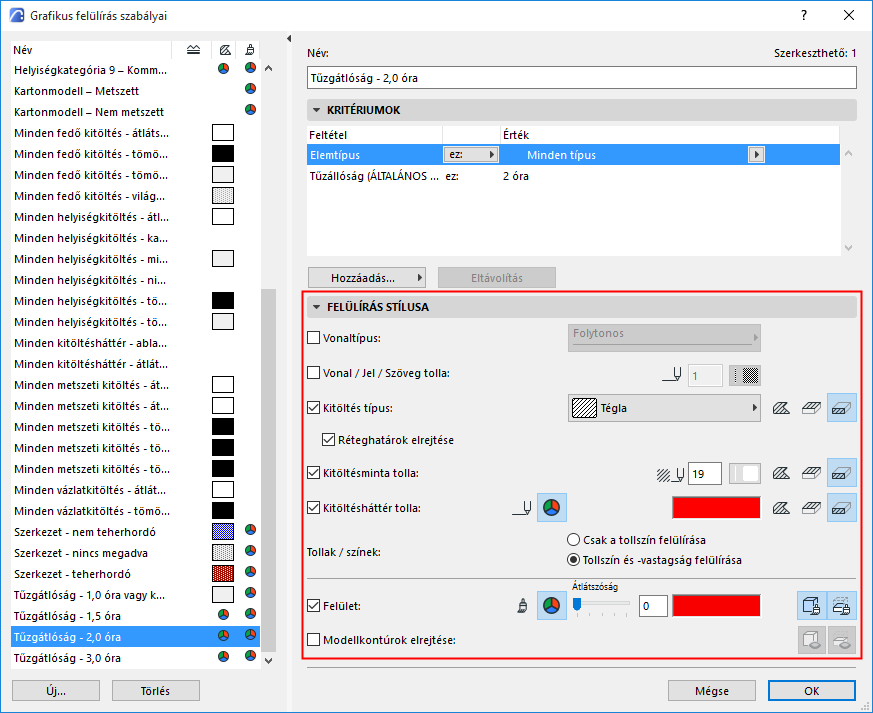Click the Átlátszóság slider handle
The image size is (873, 713).
(x=577, y=604)
